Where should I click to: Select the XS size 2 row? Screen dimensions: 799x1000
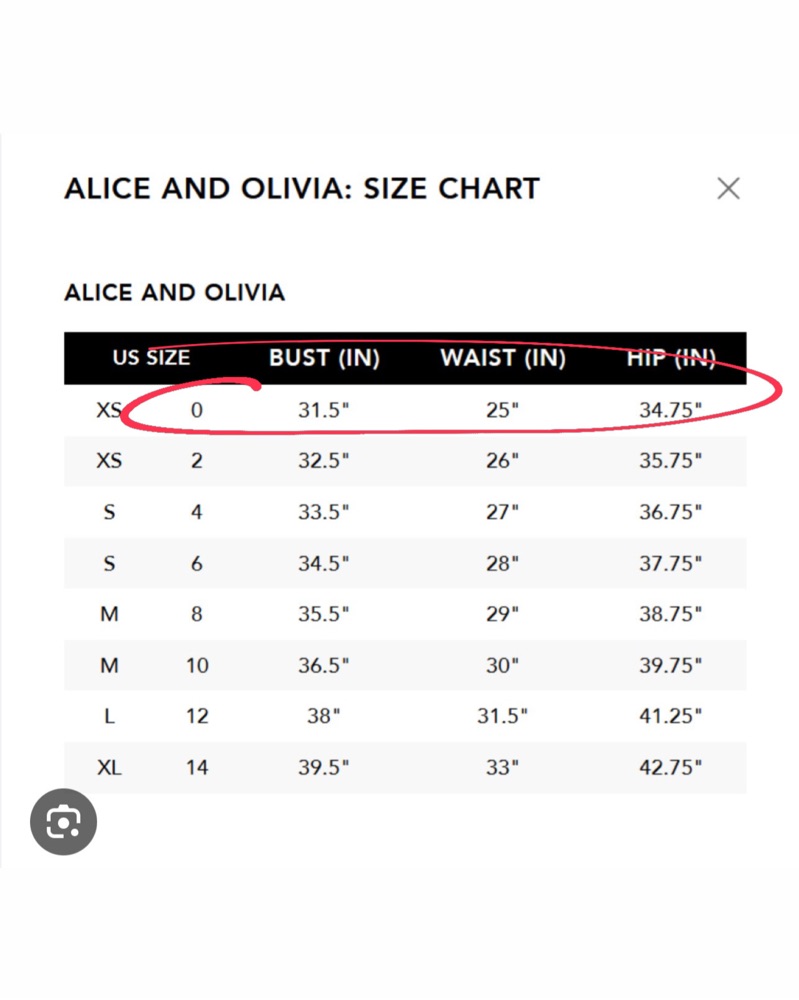(405, 460)
